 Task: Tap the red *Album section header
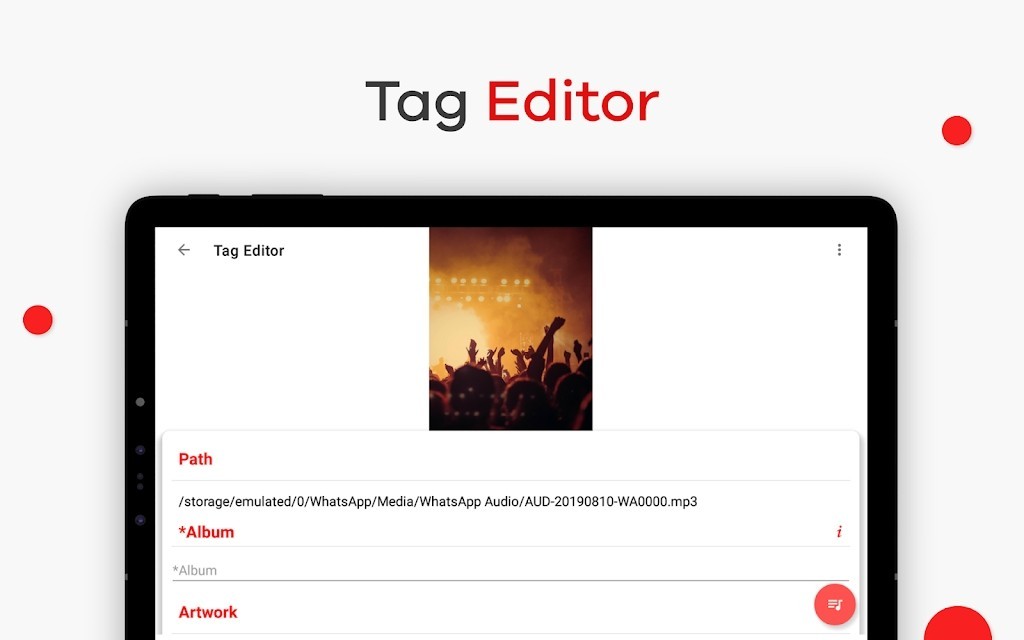pyautogui.click(x=206, y=532)
